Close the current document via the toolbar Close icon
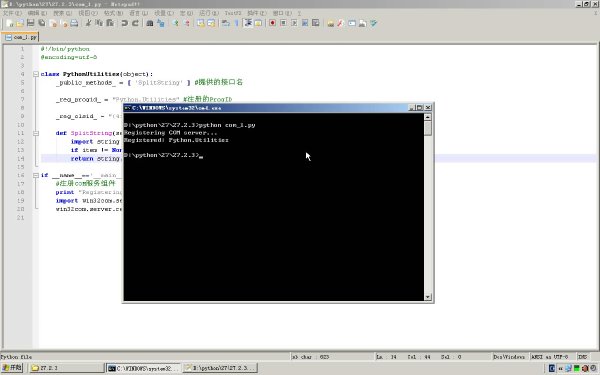600x375 pixels. tap(53, 23)
